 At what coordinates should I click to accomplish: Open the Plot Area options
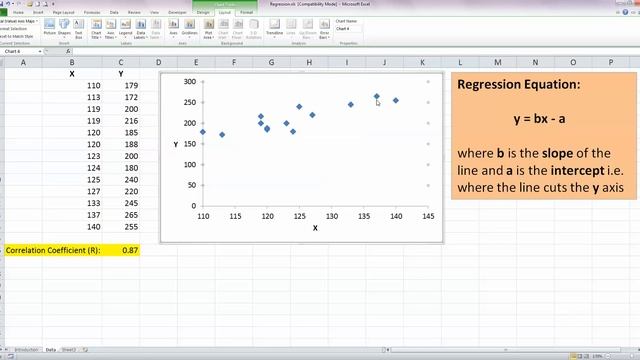coord(209,29)
